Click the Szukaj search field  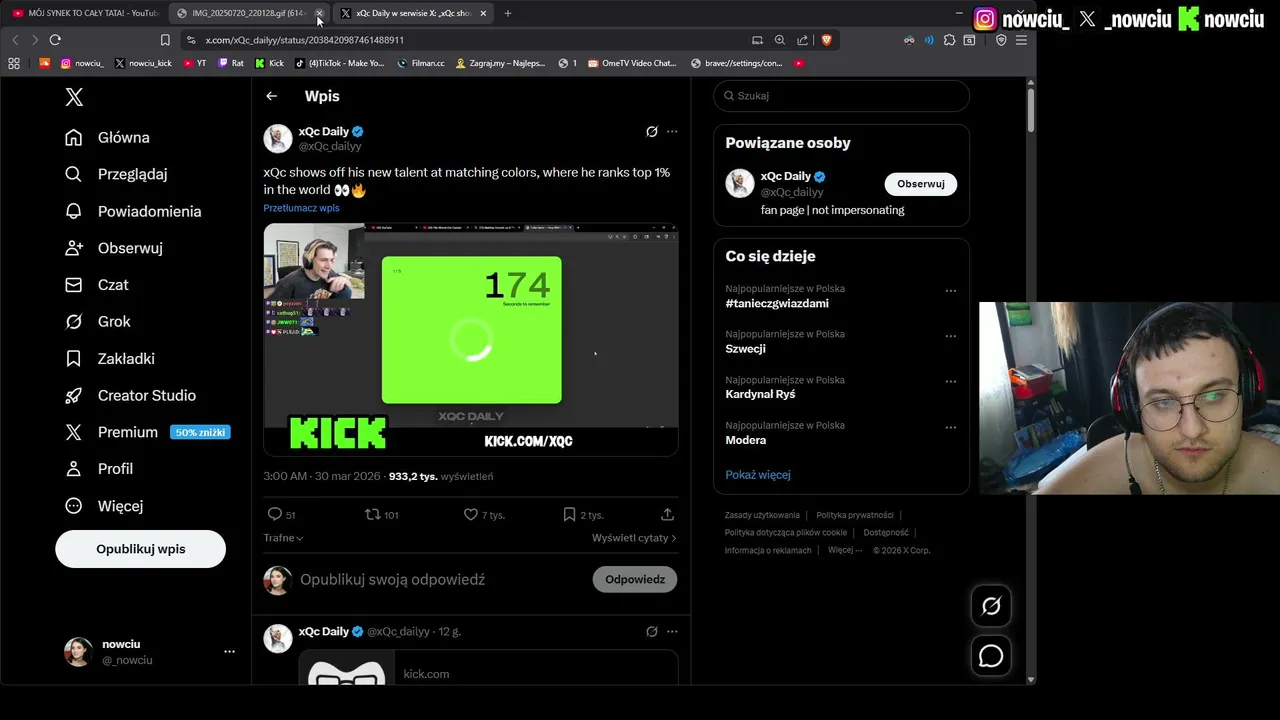click(841, 96)
